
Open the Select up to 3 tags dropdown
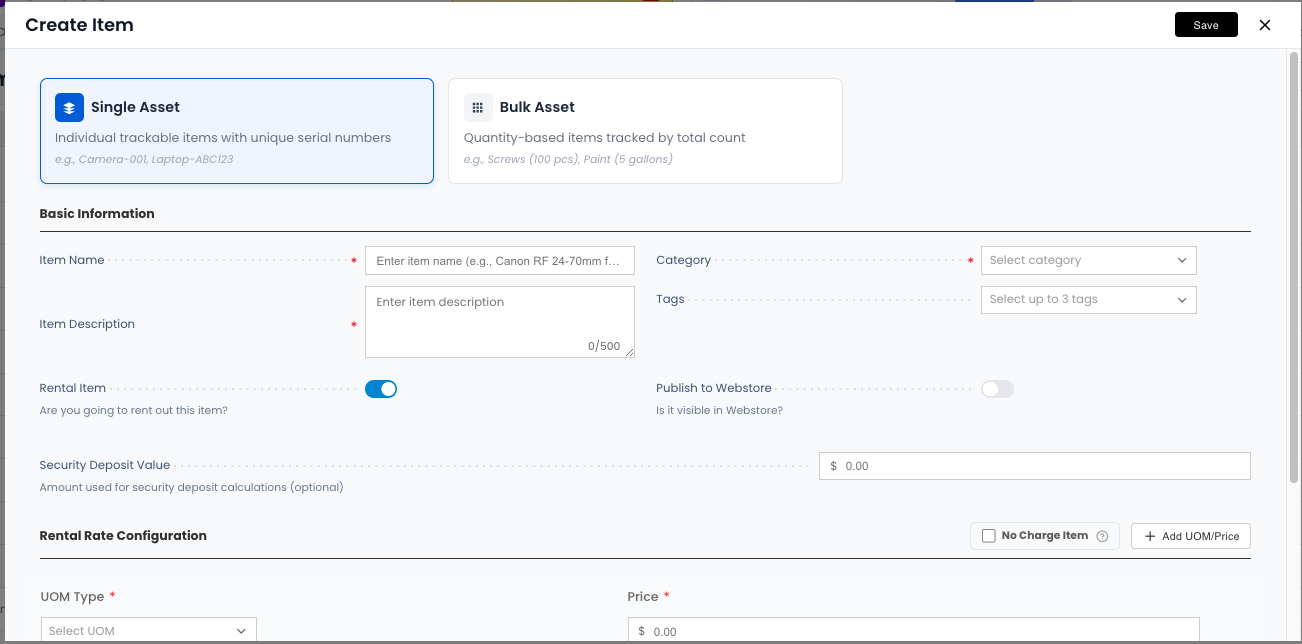pos(1088,299)
